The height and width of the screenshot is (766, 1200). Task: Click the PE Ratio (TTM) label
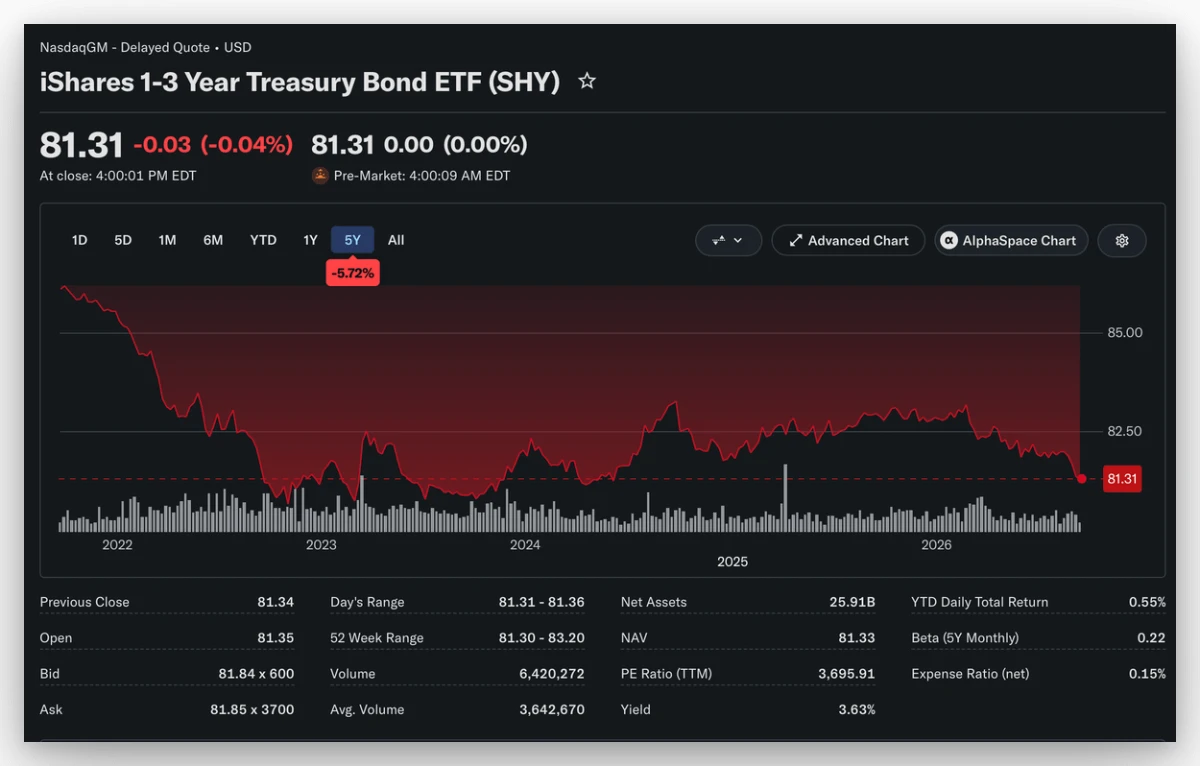coord(667,674)
